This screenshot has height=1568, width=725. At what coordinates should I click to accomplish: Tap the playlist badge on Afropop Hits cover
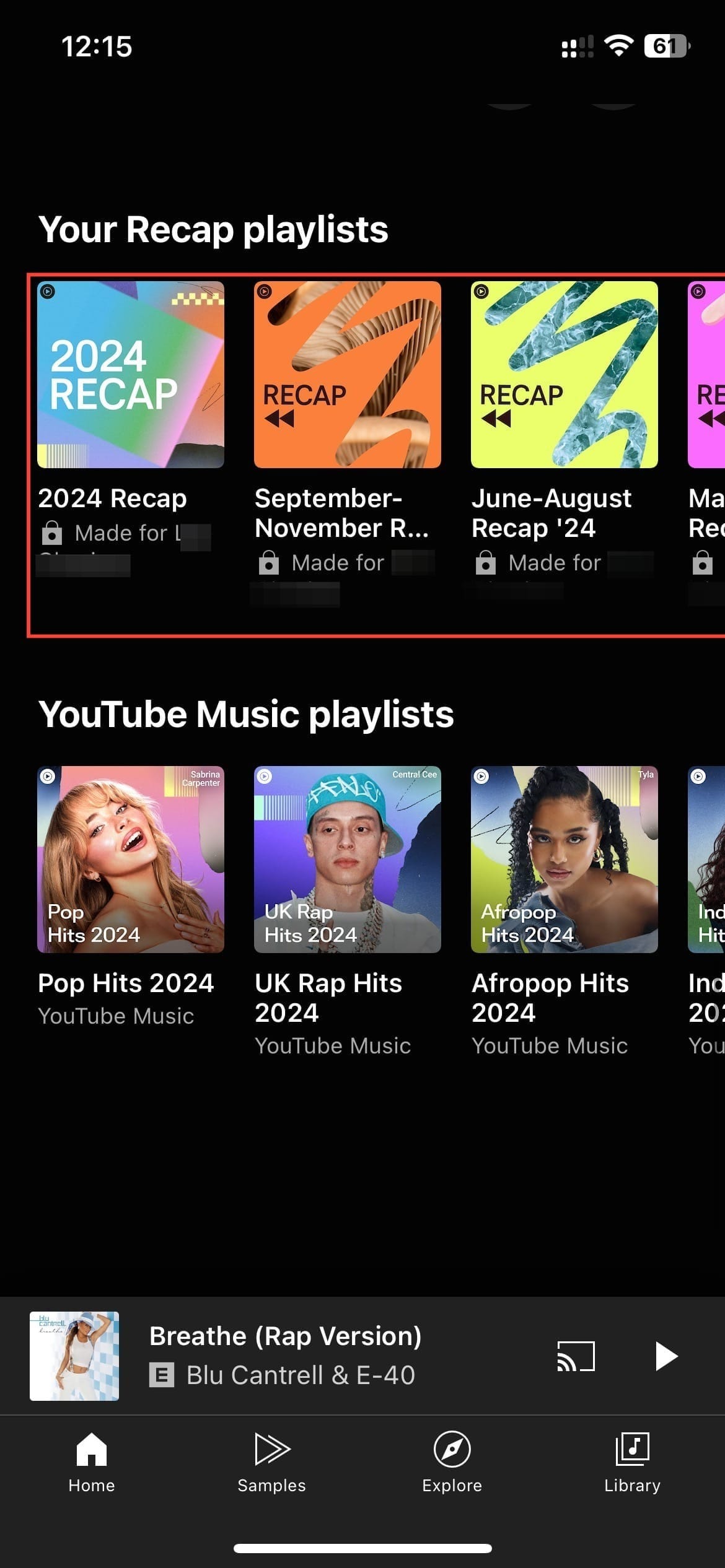tap(481, 776)
